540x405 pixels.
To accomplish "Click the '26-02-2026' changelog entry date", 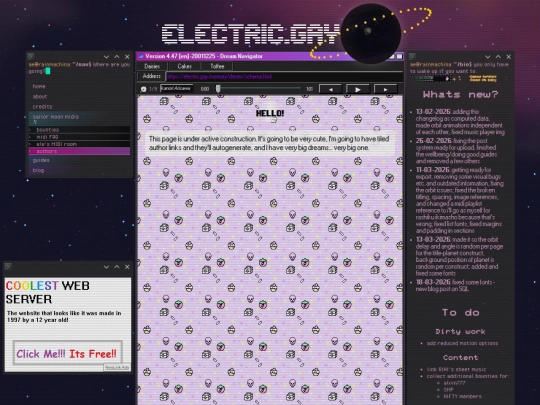I will point(433,141).
